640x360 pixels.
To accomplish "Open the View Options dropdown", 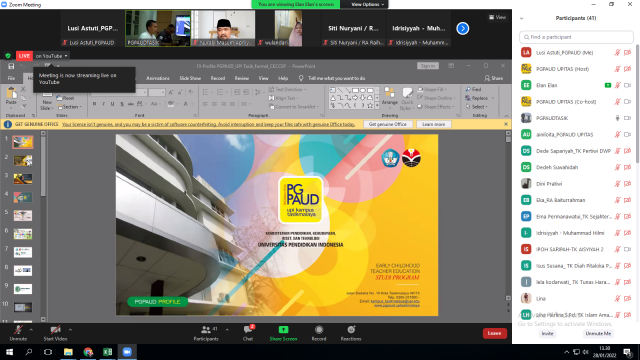I will 367,4.
